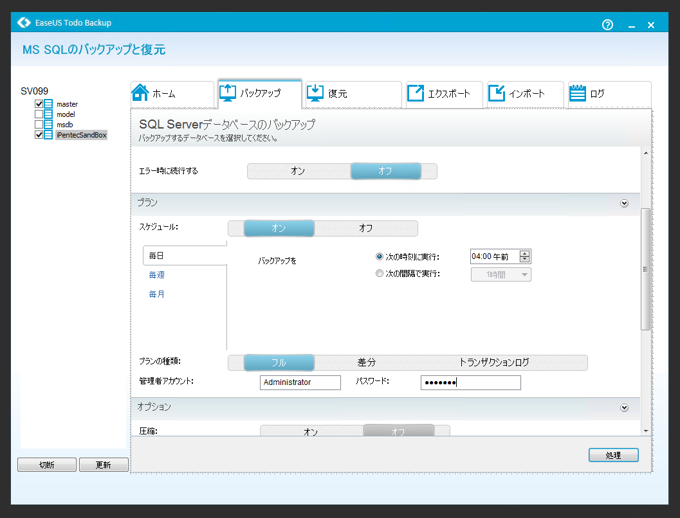Image resolution: width=680 pixels, height=518 pixels.
Task: Uncheck the master database checkbox
Action: click(x=39, y=104)
